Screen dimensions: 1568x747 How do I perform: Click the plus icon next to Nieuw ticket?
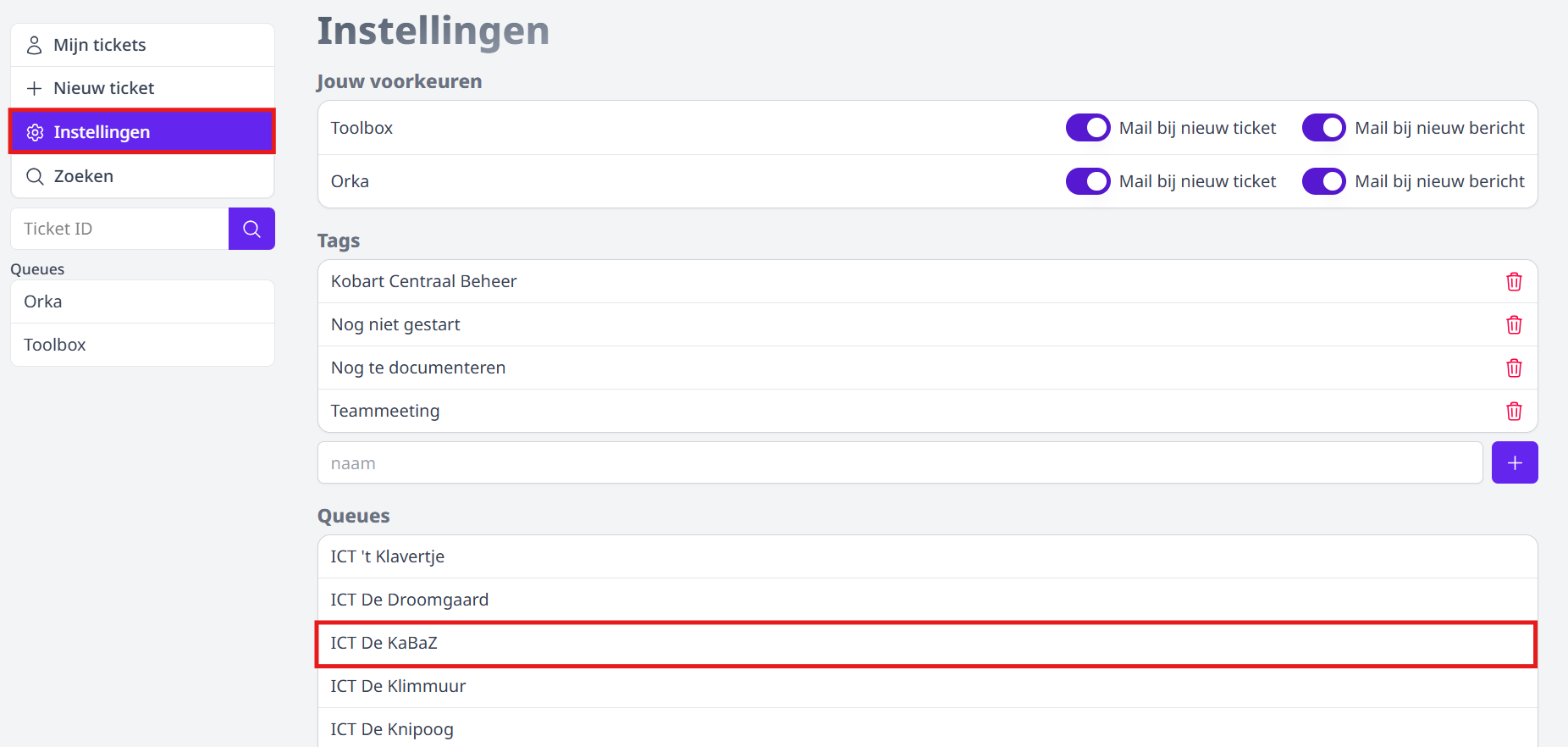(x=34, y=87)
